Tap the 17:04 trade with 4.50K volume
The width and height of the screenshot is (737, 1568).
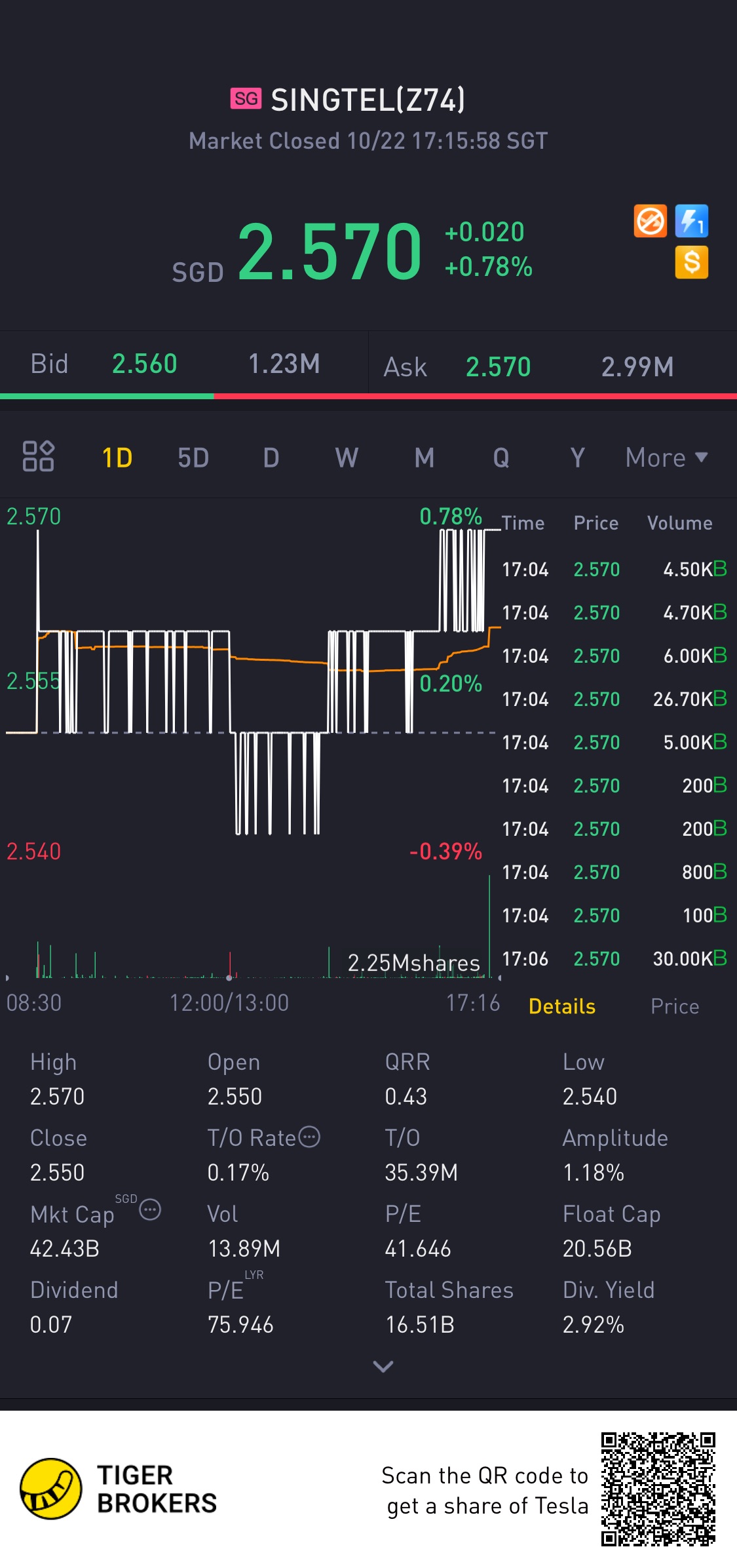coord(614,569)
